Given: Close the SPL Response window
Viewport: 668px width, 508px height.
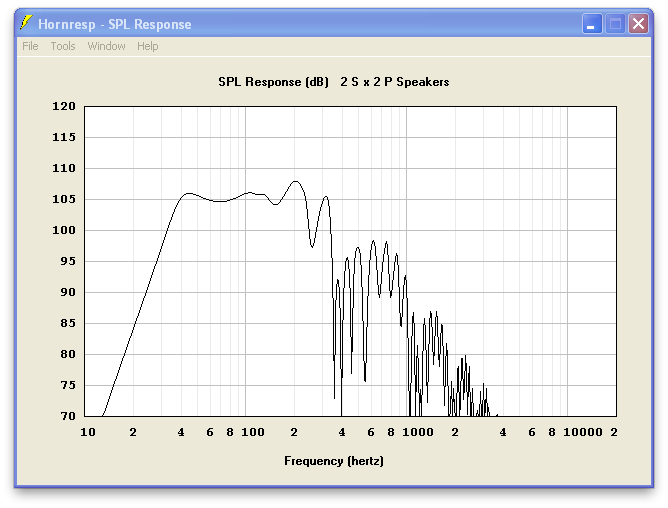Looking at the screenshot, I should (x=638, y=23).
